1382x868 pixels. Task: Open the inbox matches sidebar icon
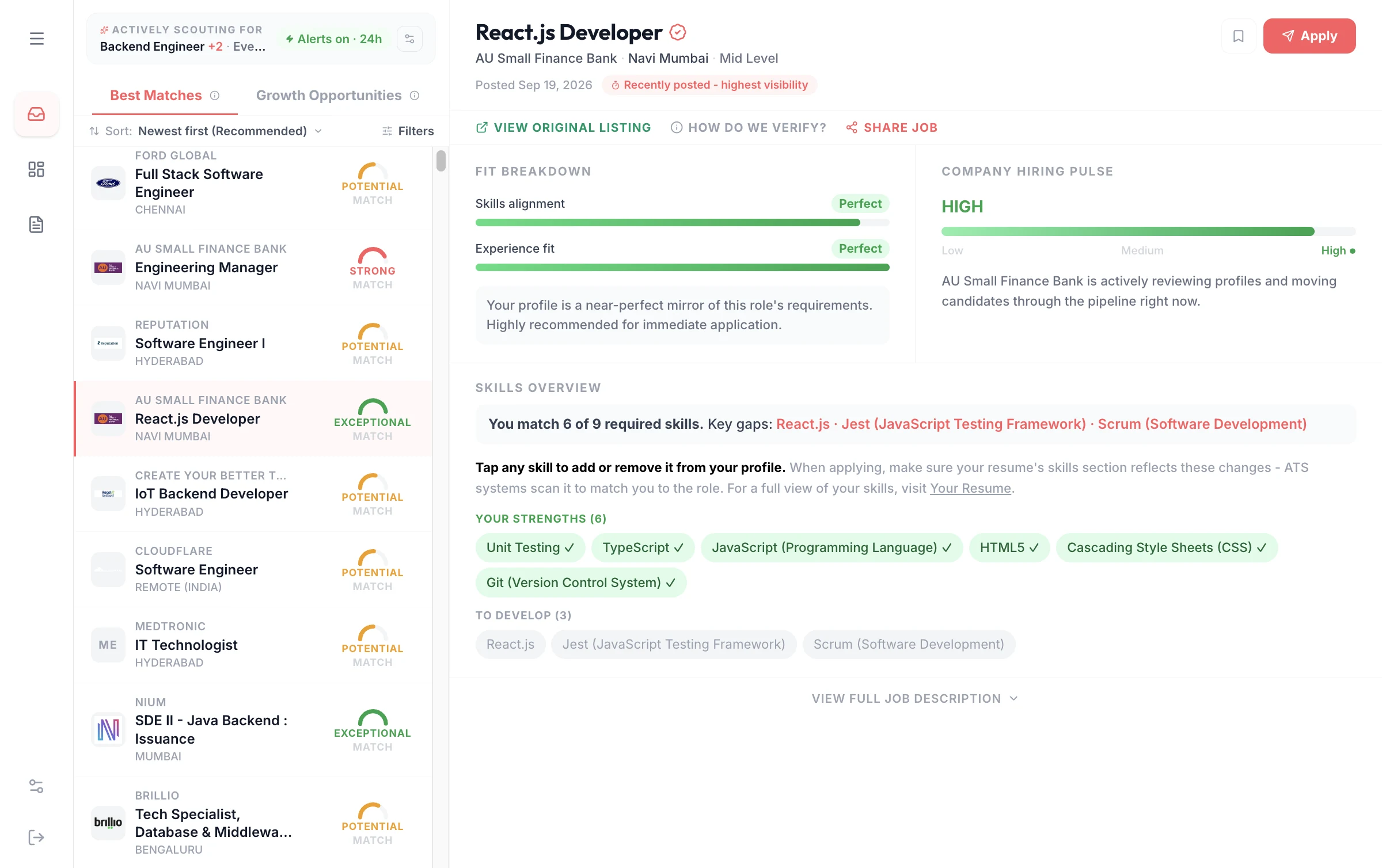pos(36,114)
